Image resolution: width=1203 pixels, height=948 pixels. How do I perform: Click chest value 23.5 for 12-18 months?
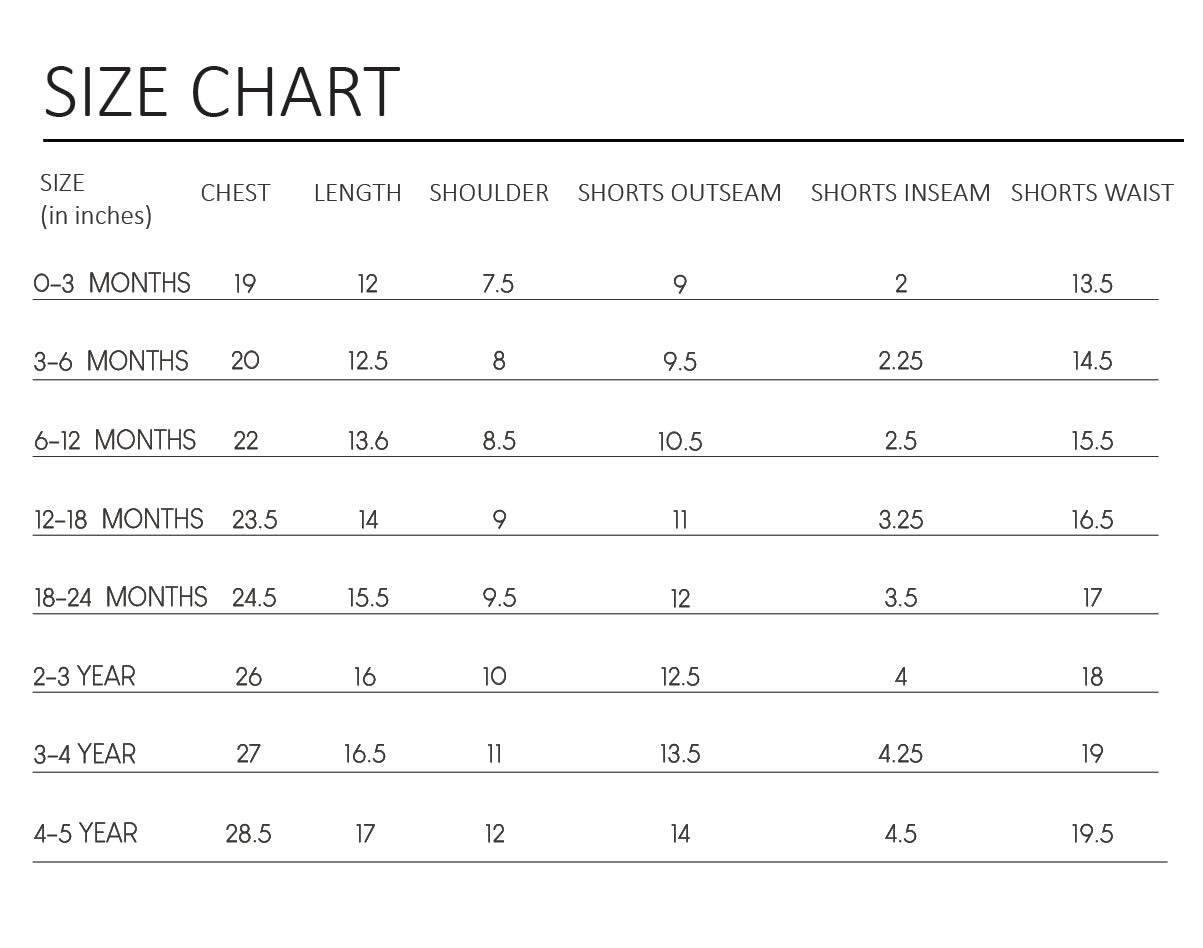point(254,520)
